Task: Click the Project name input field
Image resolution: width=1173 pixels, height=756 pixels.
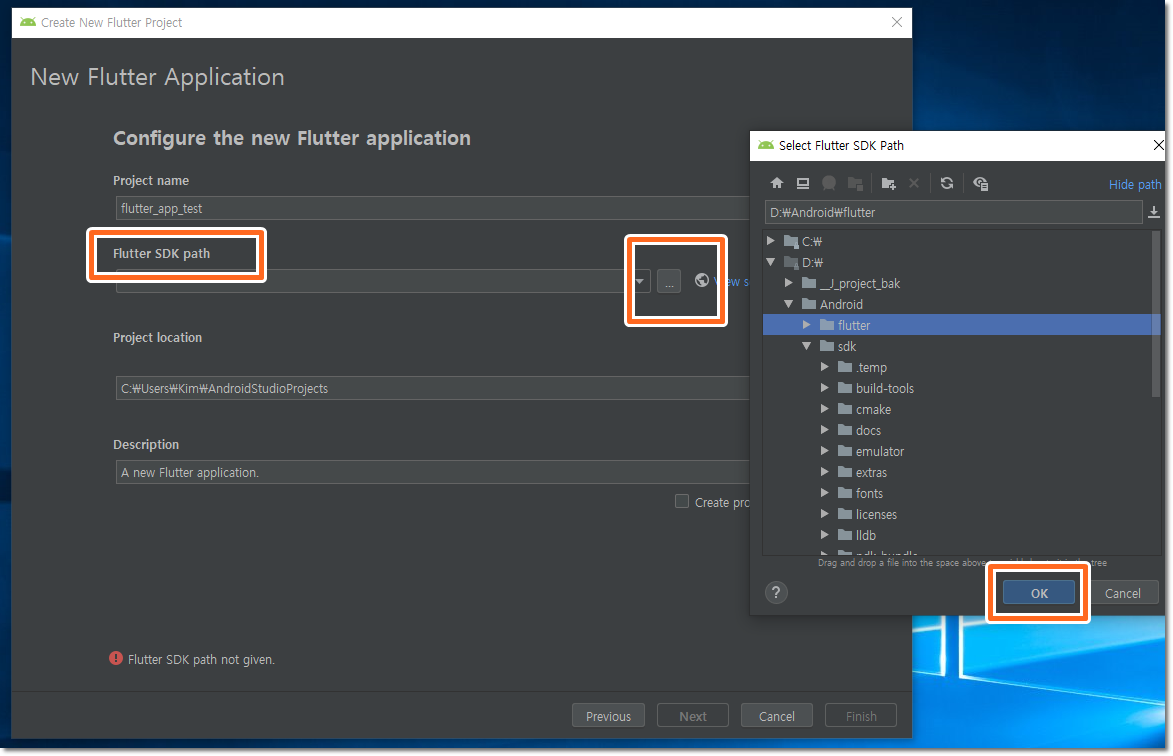Action: [x=432, y=208]
